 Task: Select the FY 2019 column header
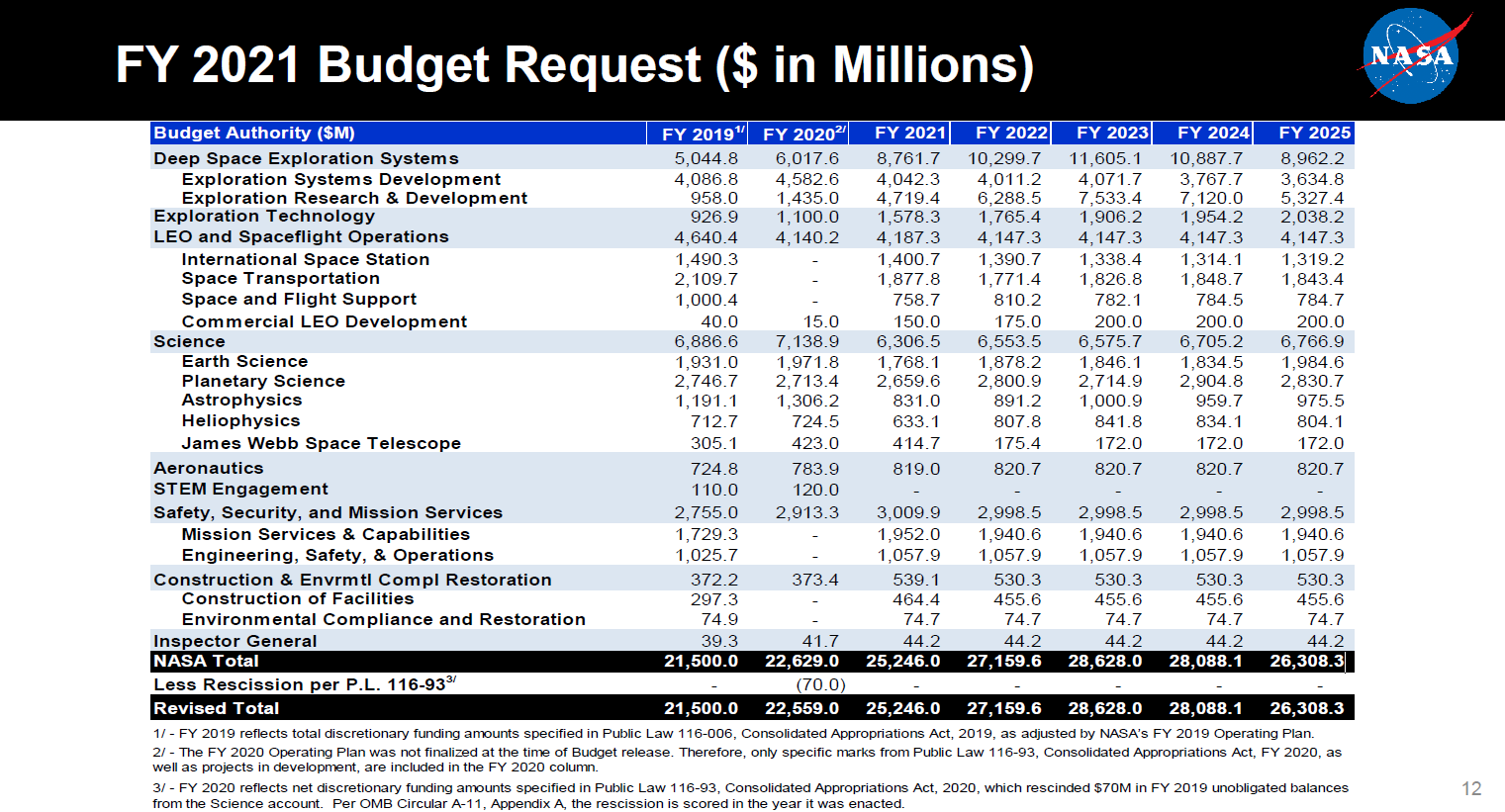coord(699,134)
